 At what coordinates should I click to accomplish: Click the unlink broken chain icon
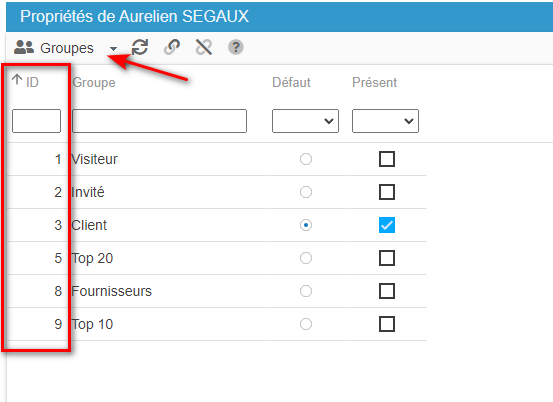[204, 47]
